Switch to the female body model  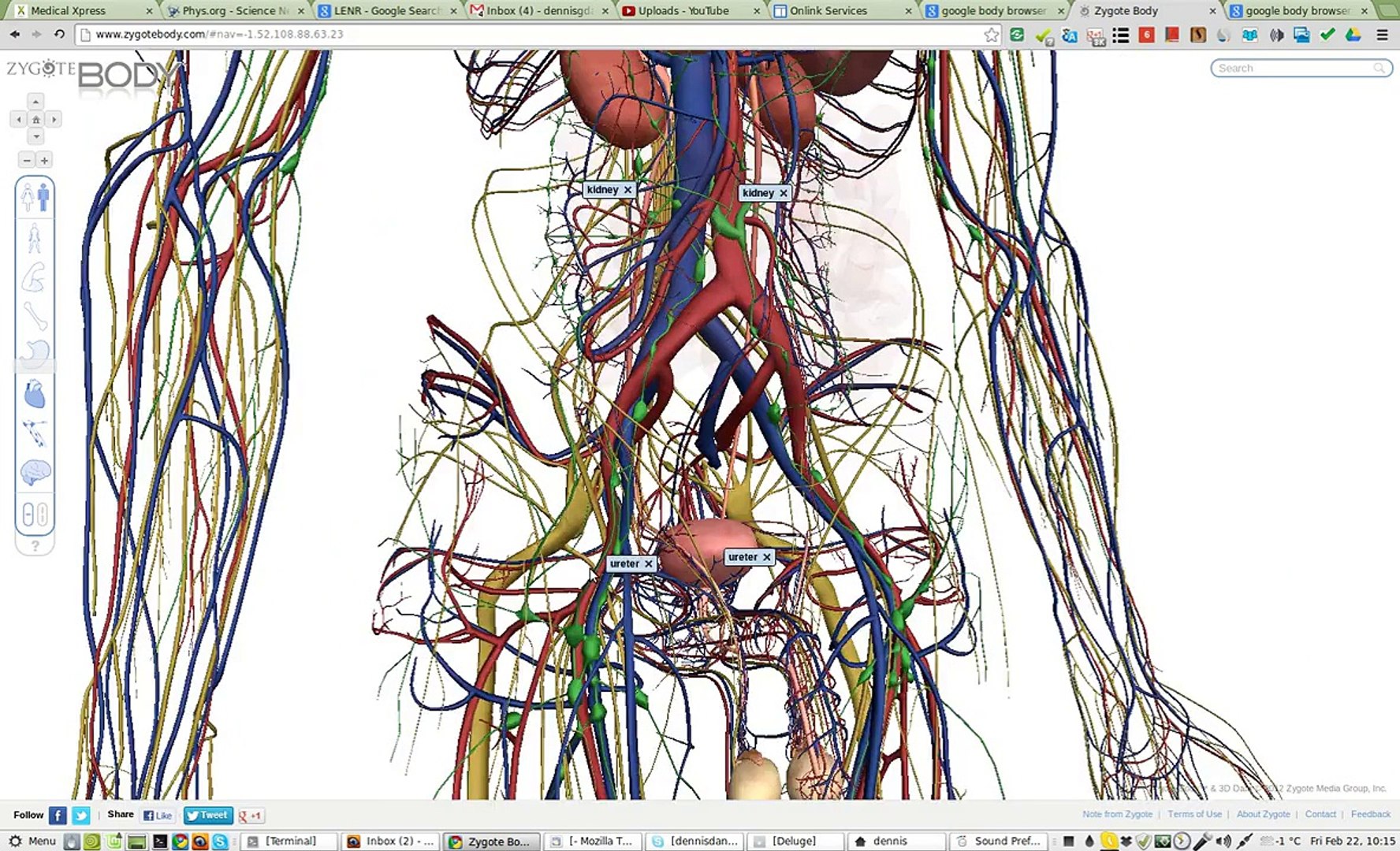28,197
